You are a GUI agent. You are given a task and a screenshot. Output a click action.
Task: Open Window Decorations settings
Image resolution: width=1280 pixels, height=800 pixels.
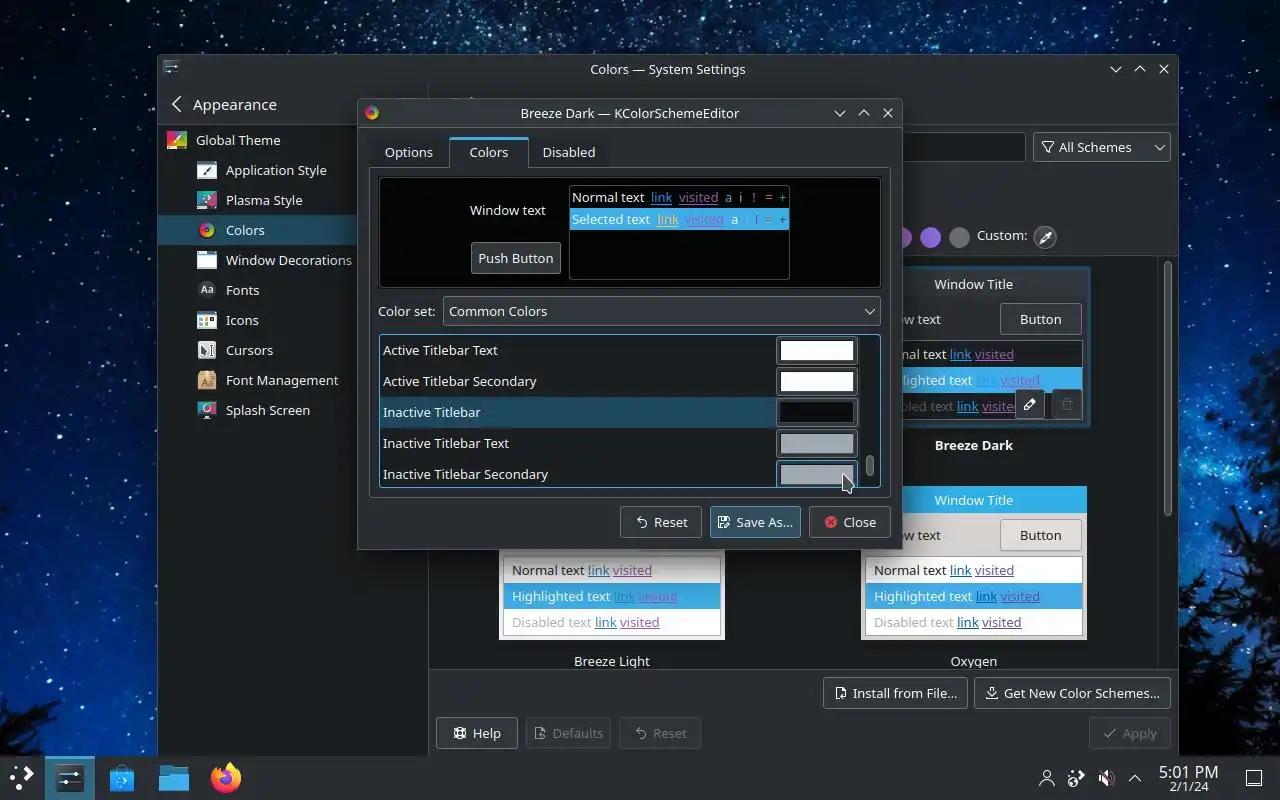256,260
